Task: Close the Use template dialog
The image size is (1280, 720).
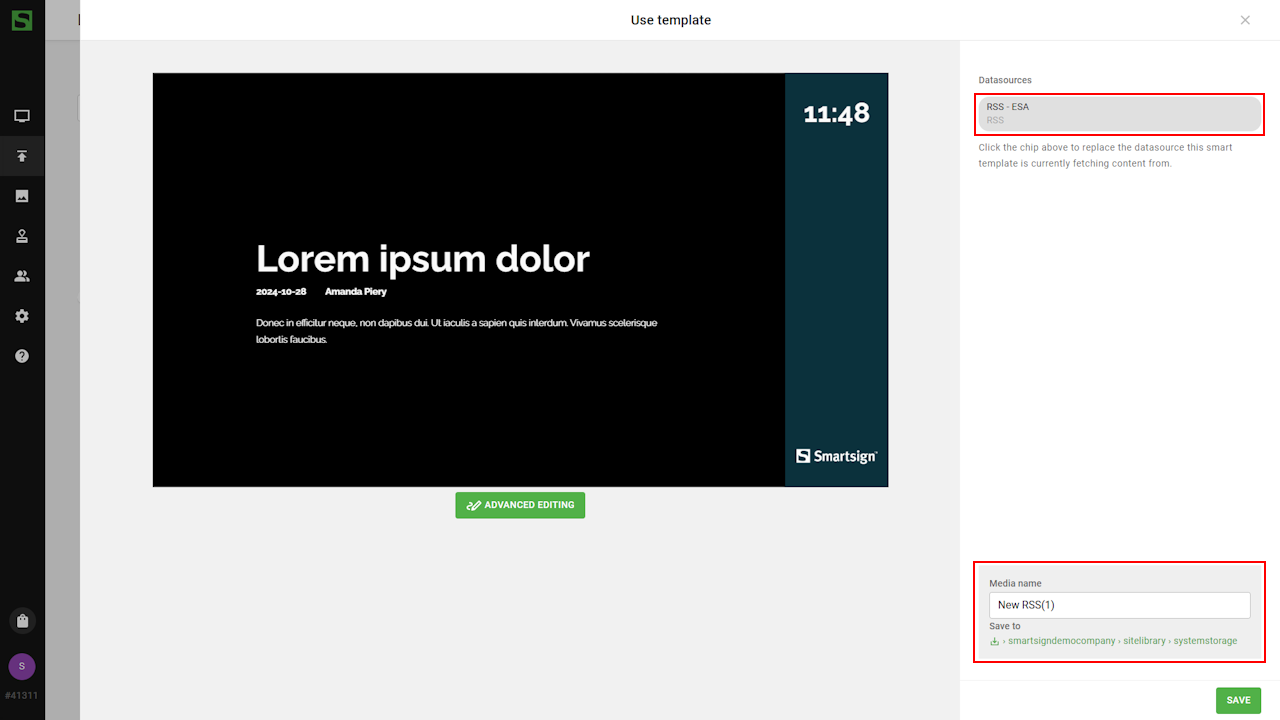Action: [1245, 20]
